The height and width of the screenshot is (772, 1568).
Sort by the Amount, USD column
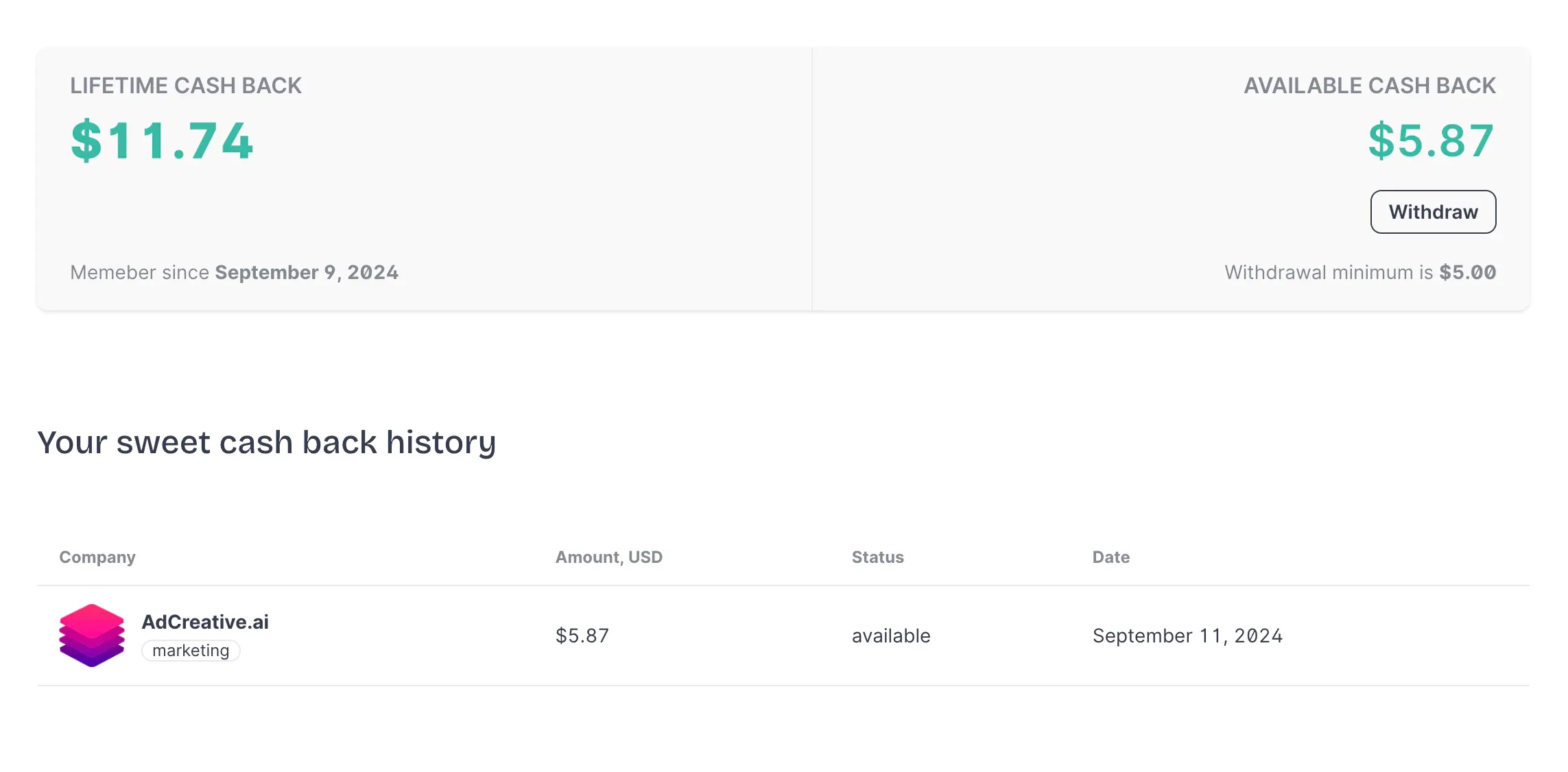click(x=608, y=557)
